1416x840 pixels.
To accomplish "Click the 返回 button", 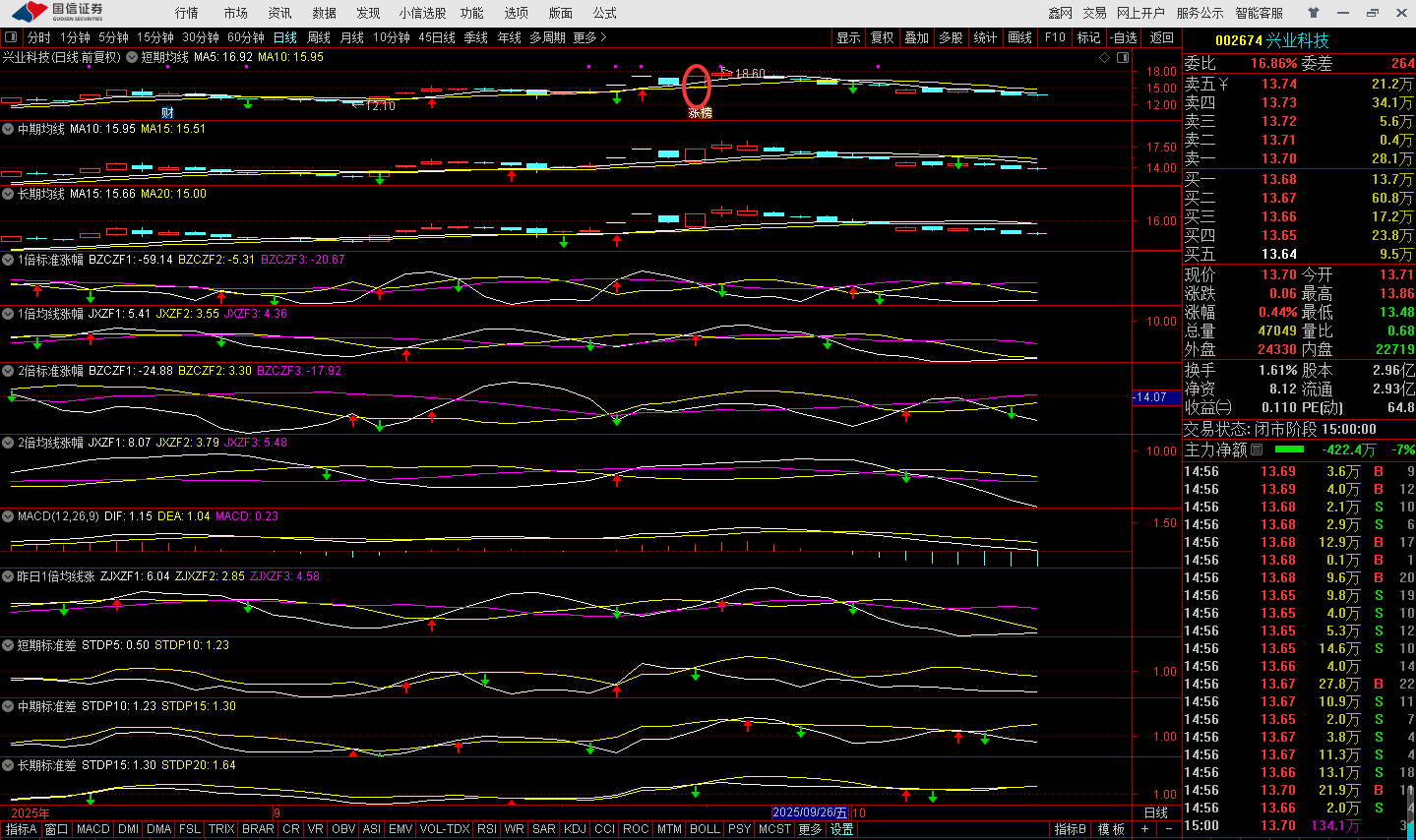I will pos(1162,37).
